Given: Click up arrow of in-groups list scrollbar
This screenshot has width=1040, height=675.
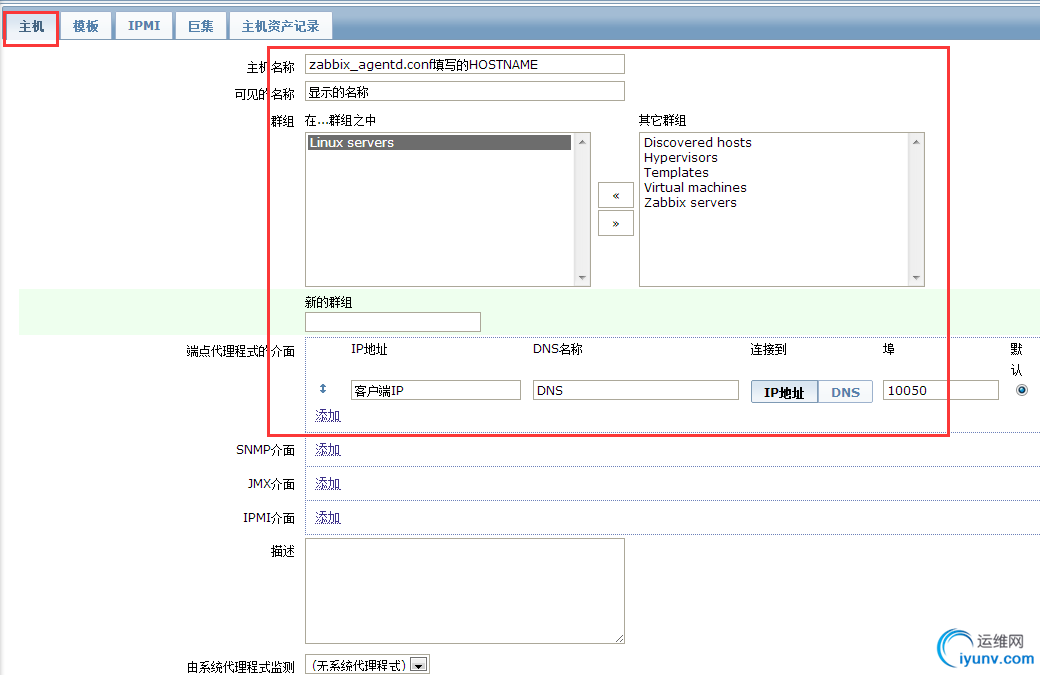Looking at the screenshot, I should point(582,142).
